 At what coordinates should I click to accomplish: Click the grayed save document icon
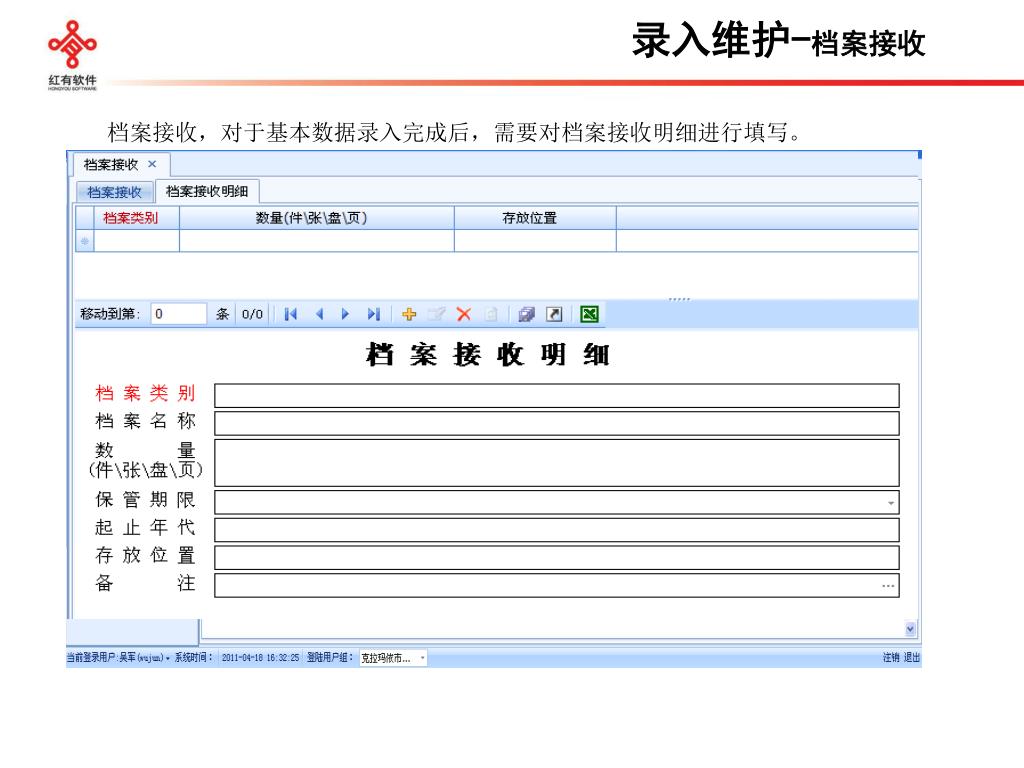pyautogui.click(x=491, y=314)
